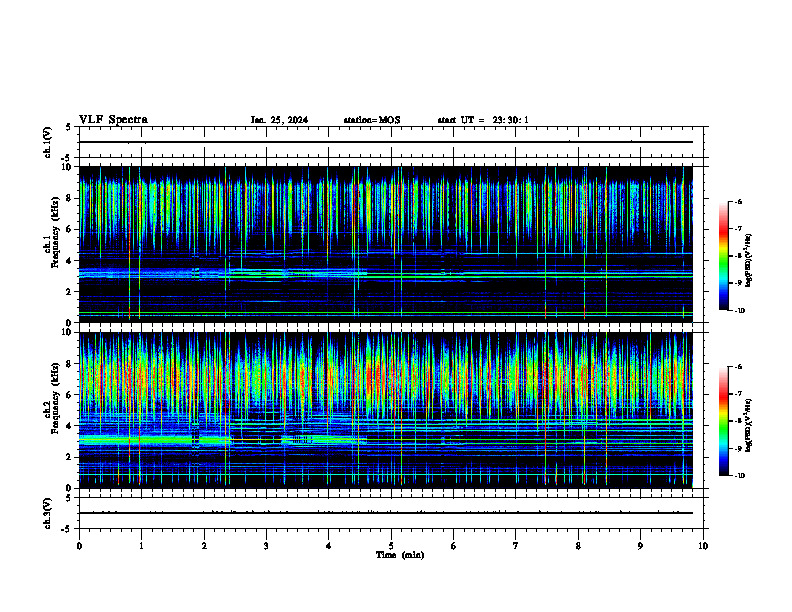The image size is (792, 612).
Task: Click the "start UT = 23:30: 1" header text
Action: click(483, 120)
